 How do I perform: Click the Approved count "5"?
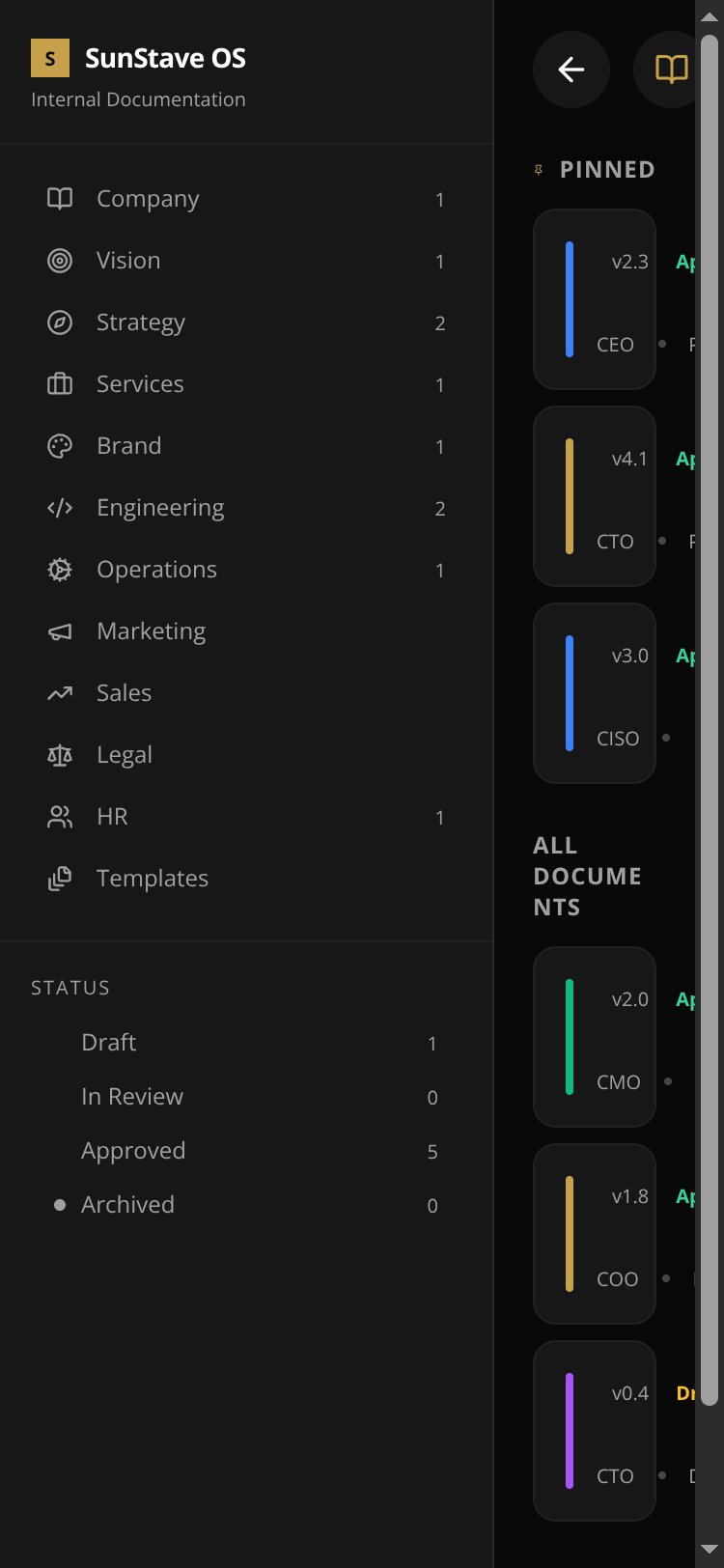pyautogui.click(x=432, y=1152)
